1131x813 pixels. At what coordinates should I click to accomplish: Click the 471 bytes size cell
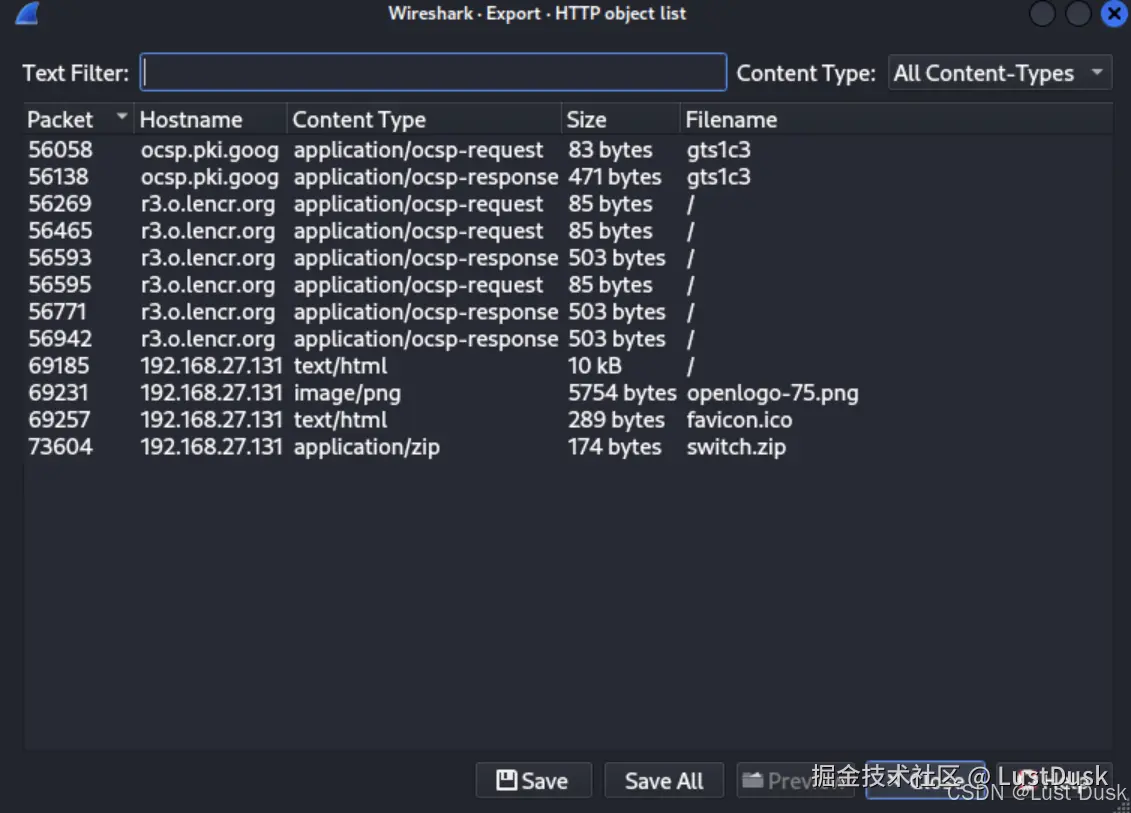coord(615,177)
